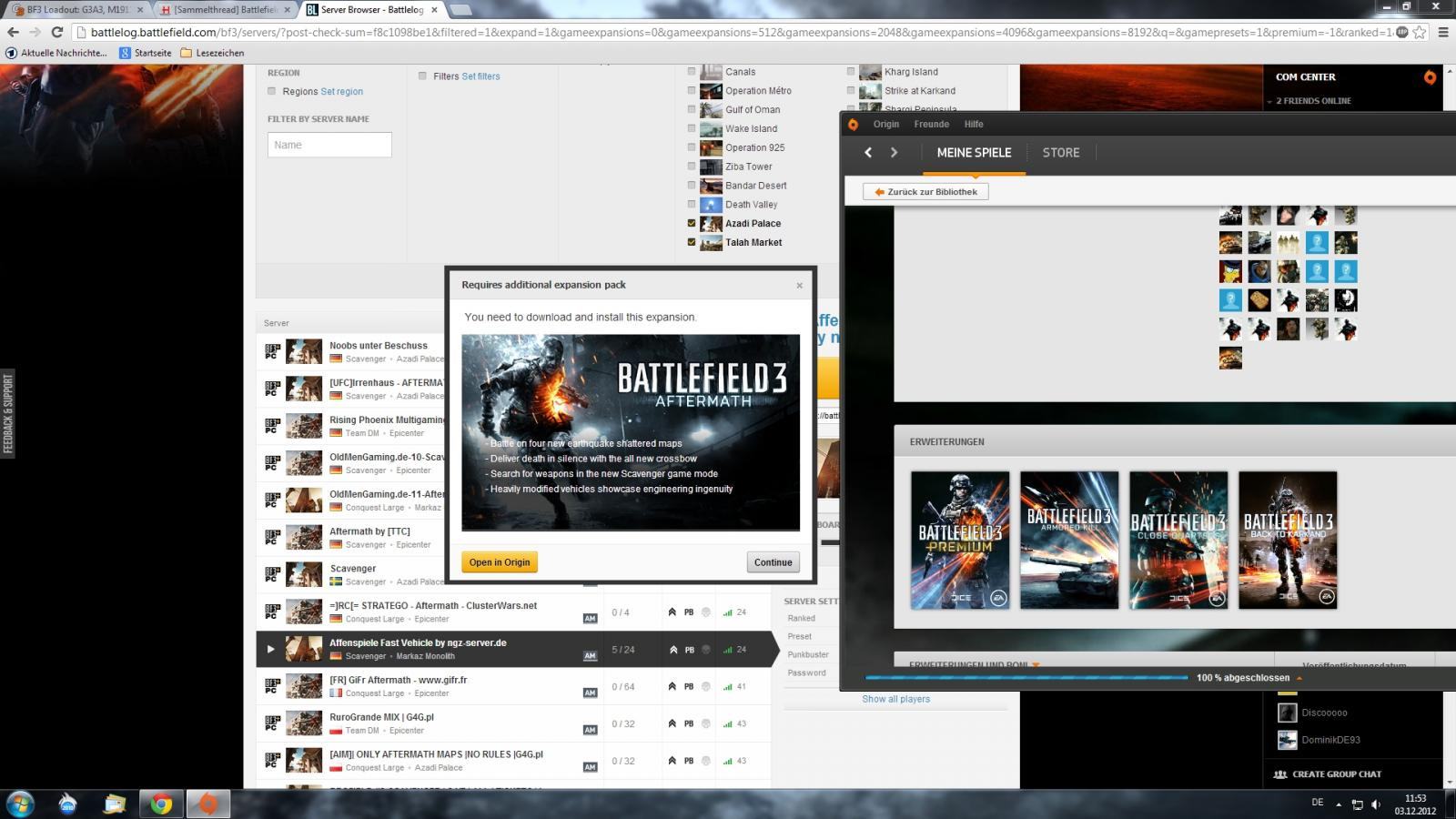The width and height of the screenshot is (1456, 819).
Task: Click the Origin logo in the Origin window
Action: (x=853, y=125)
